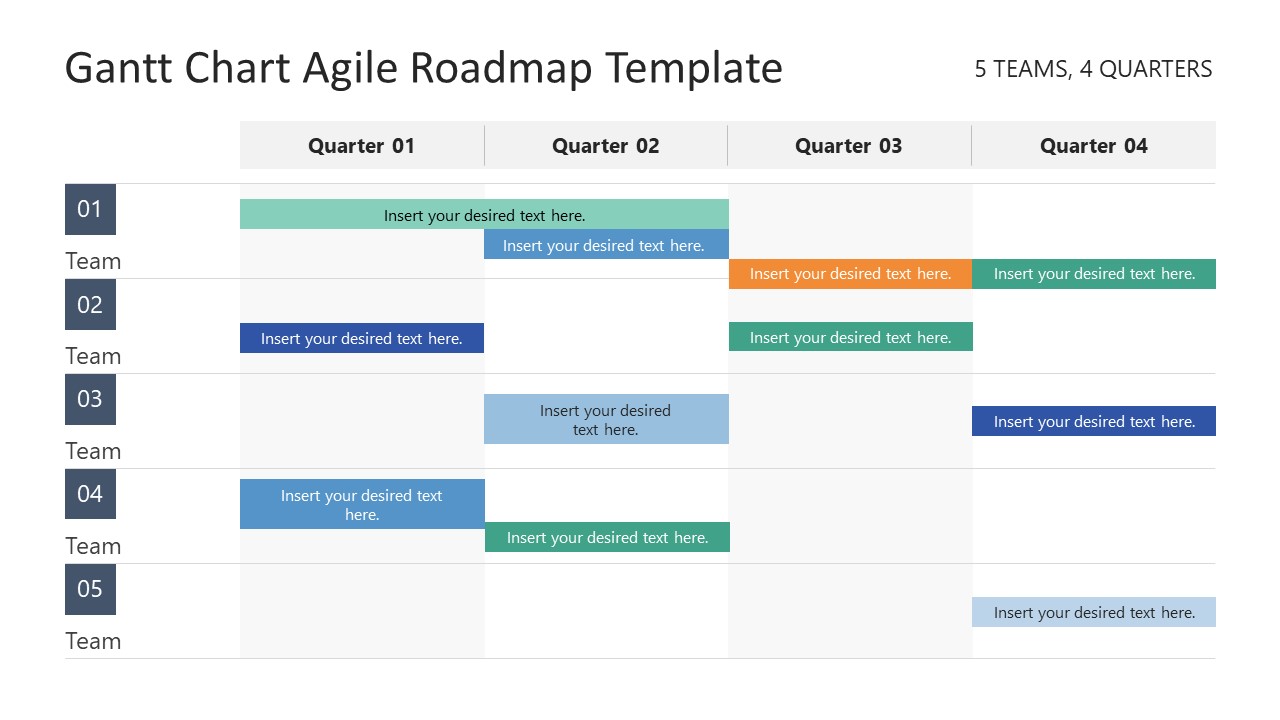Select the Quarter 03 column header
The width and height of the screenshot is (1280, 720).
[849, 146]
